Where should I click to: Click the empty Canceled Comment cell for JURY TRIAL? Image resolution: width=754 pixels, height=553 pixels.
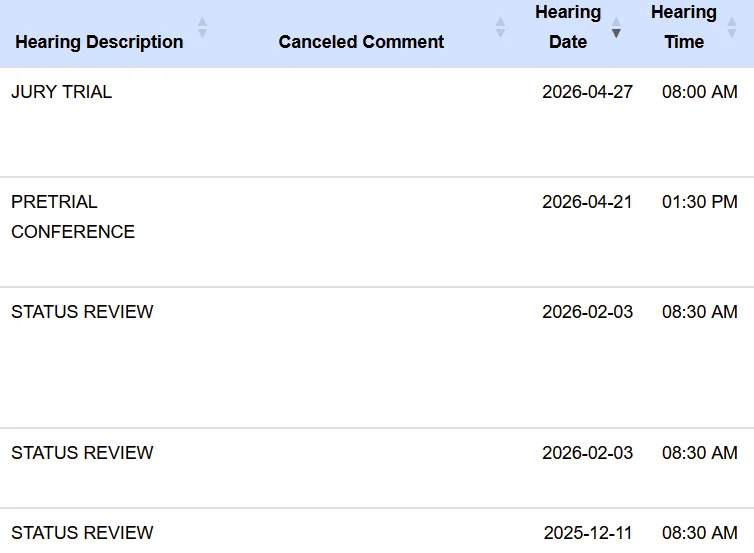click(361, 122)
